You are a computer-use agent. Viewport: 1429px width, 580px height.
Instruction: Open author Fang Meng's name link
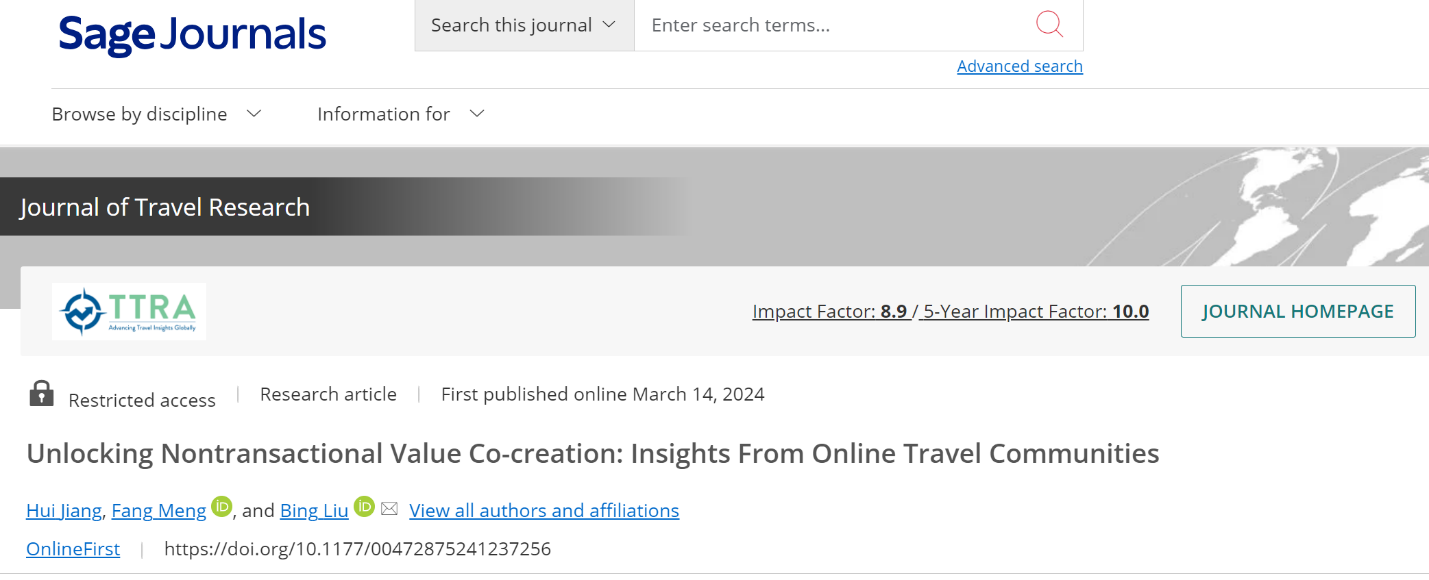pyautogui.click(x=158, y=511)
